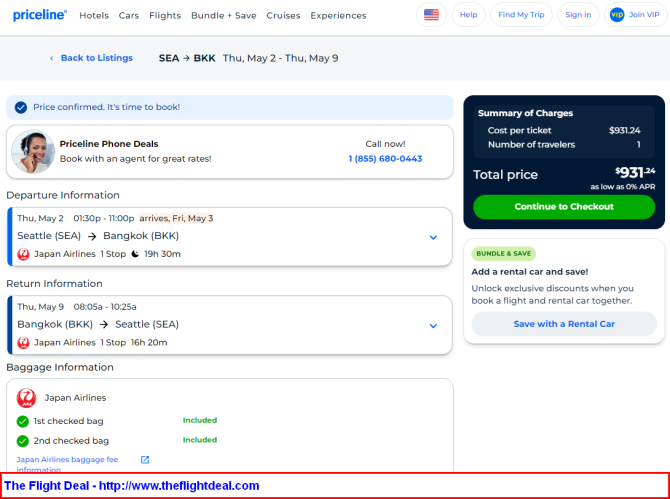Click the "arrives, Fri, May 3" notice
670x499 pixels.
[x=176, y=218]
